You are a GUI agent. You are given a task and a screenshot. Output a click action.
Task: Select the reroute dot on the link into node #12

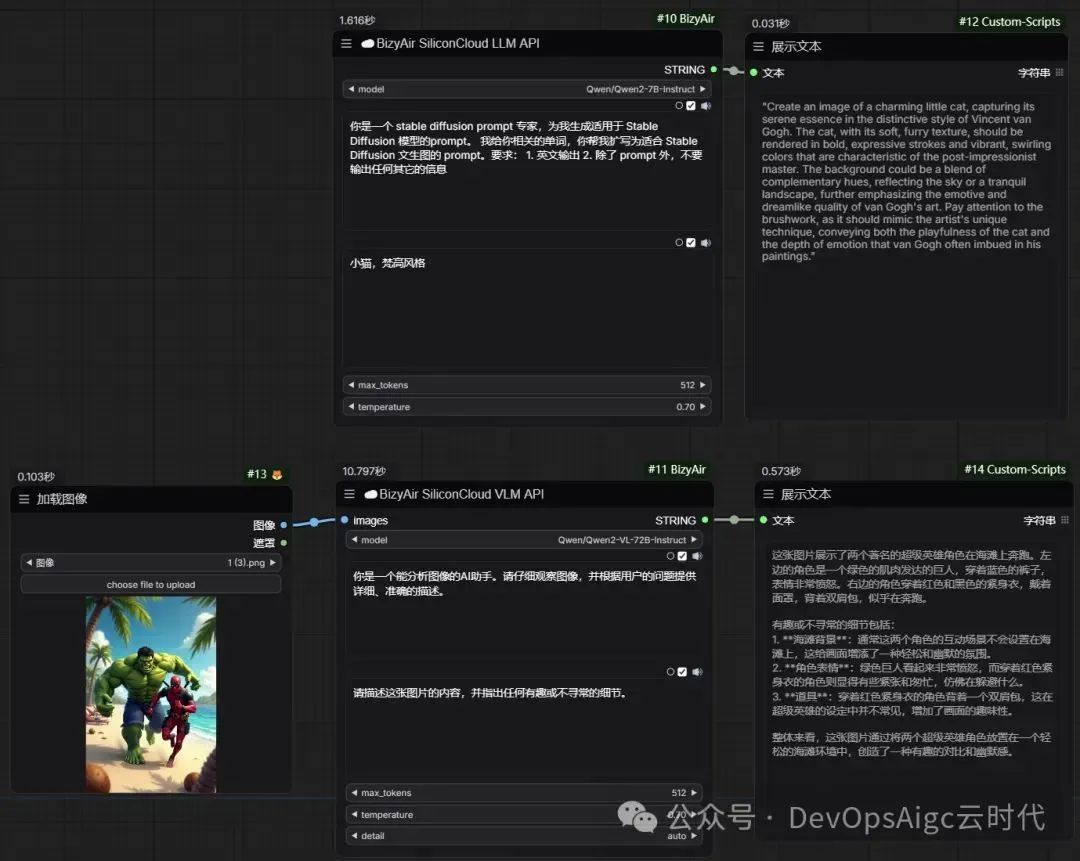(x=734, y=71)
